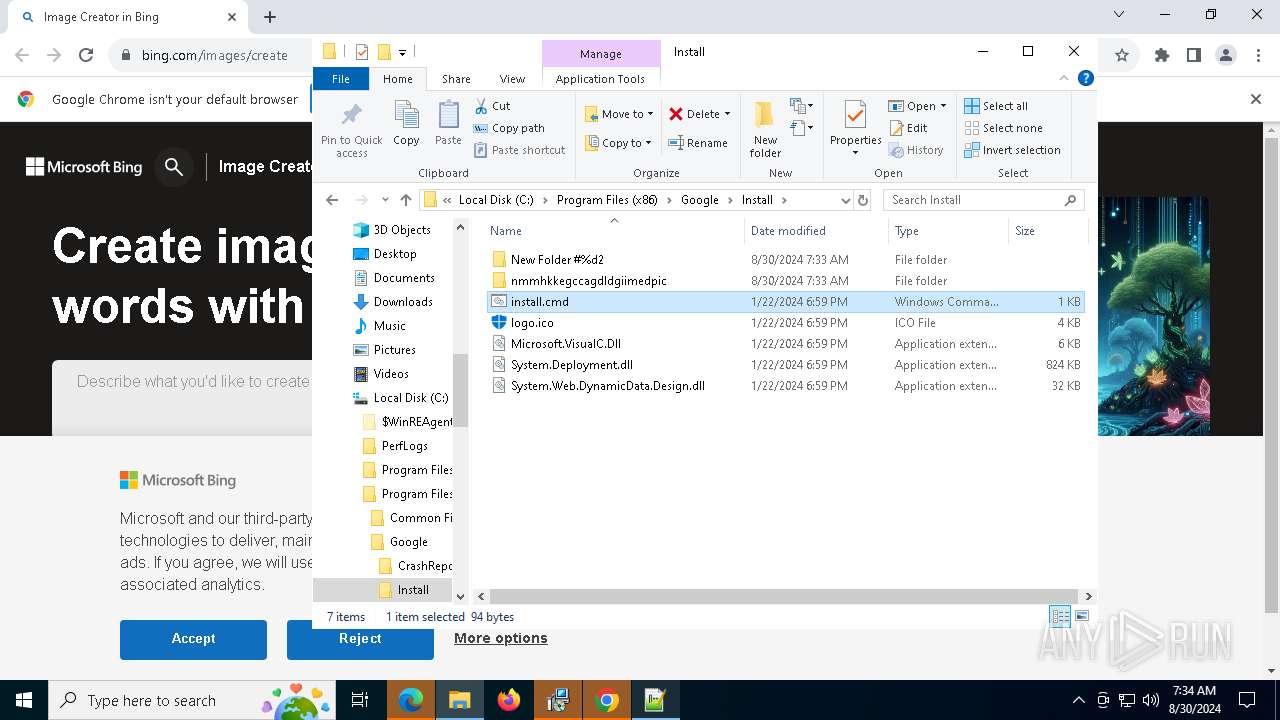The image size is (1280, 720).
Task: Click the Paste ribbon icon
Action: (x=448, y=124)
